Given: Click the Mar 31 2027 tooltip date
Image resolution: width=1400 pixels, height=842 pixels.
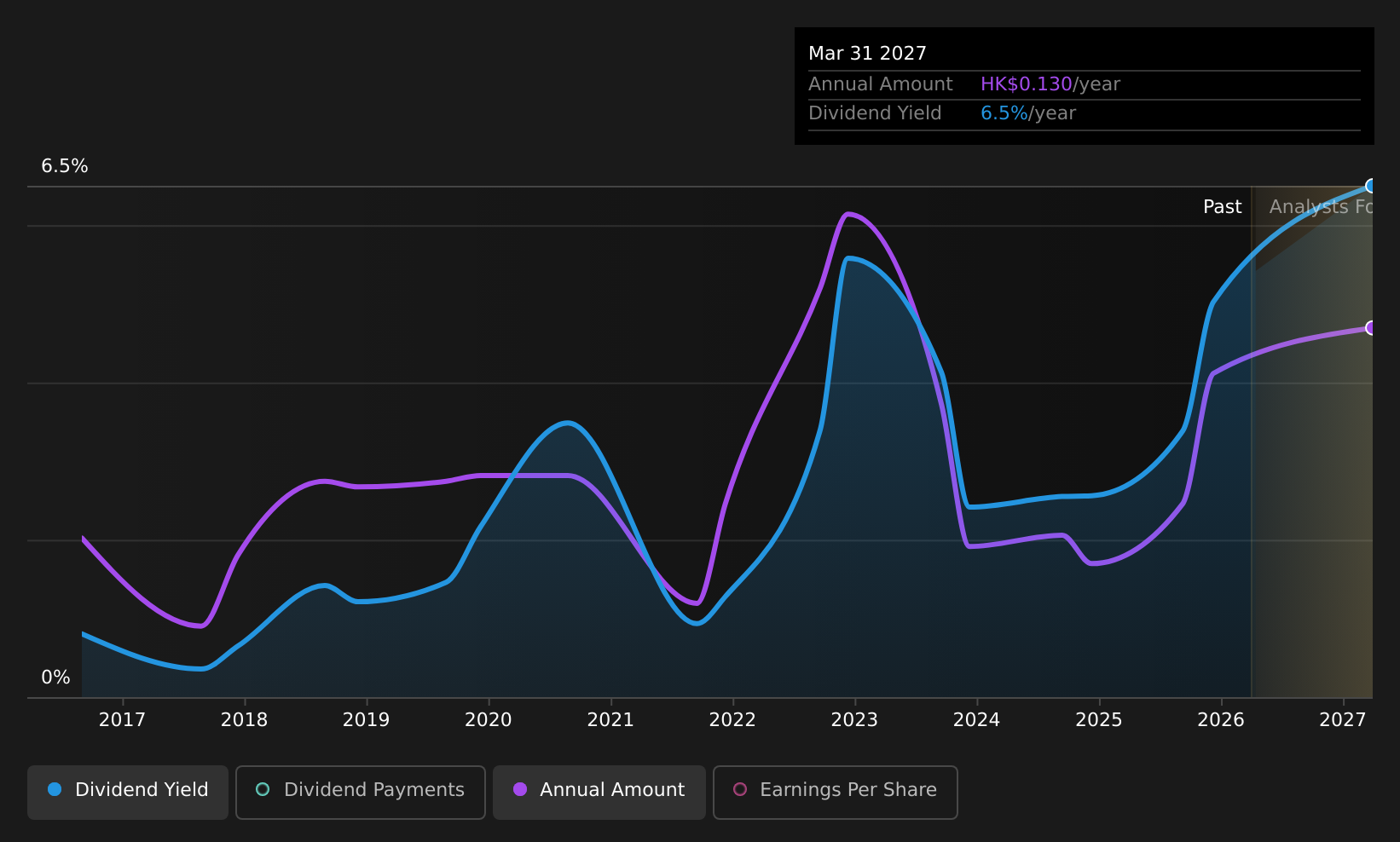Looking at the screenshot, I should (867, 54).
